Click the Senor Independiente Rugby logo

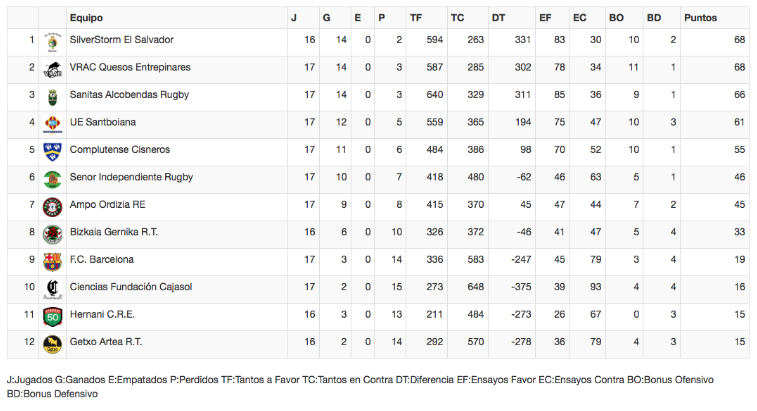click(53, 180)
